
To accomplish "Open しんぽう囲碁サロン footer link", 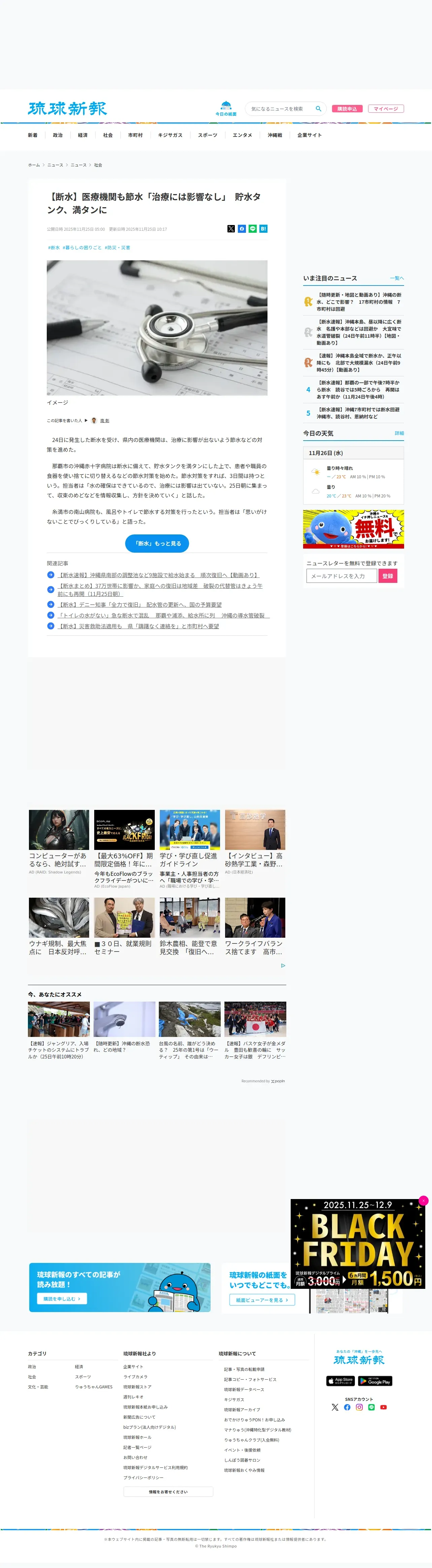I will point(242,1460).
